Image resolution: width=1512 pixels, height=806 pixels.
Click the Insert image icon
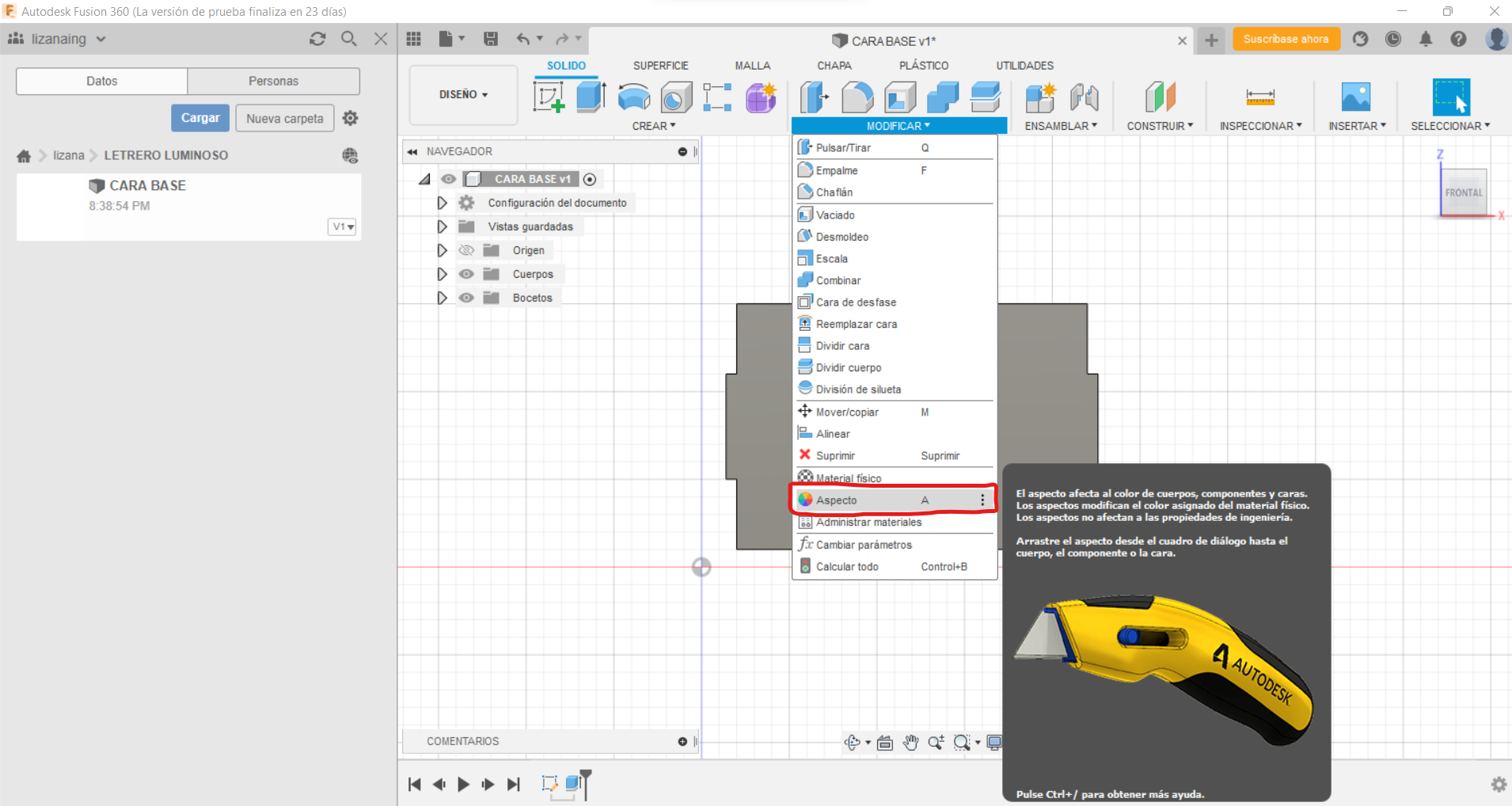click(x=1356, y=97)
